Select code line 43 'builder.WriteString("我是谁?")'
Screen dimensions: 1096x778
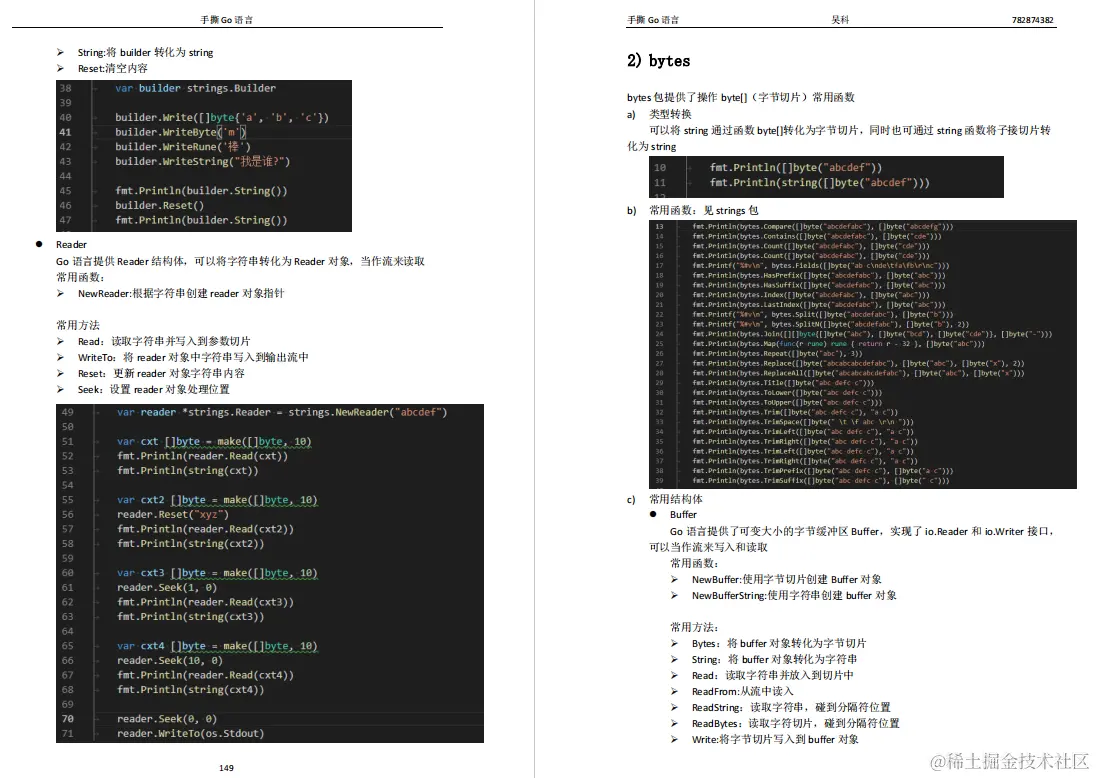203,161
